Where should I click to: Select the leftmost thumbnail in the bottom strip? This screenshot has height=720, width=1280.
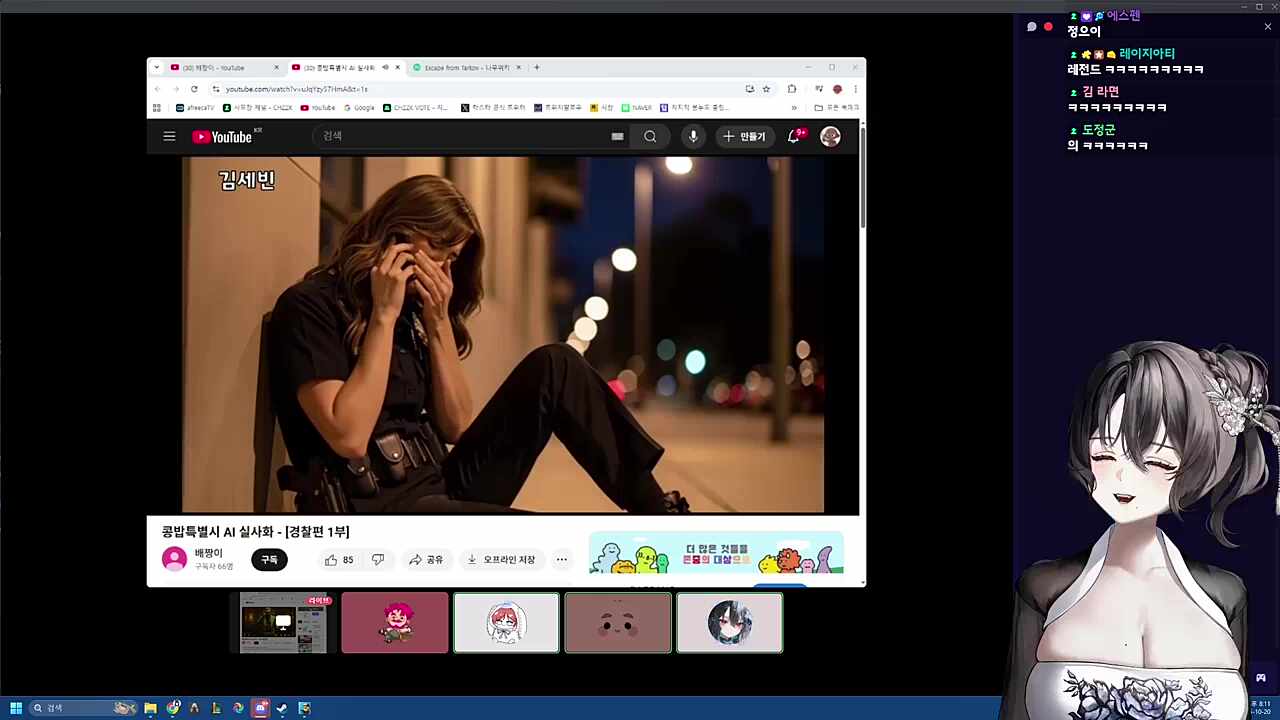[x=283, y=622]
